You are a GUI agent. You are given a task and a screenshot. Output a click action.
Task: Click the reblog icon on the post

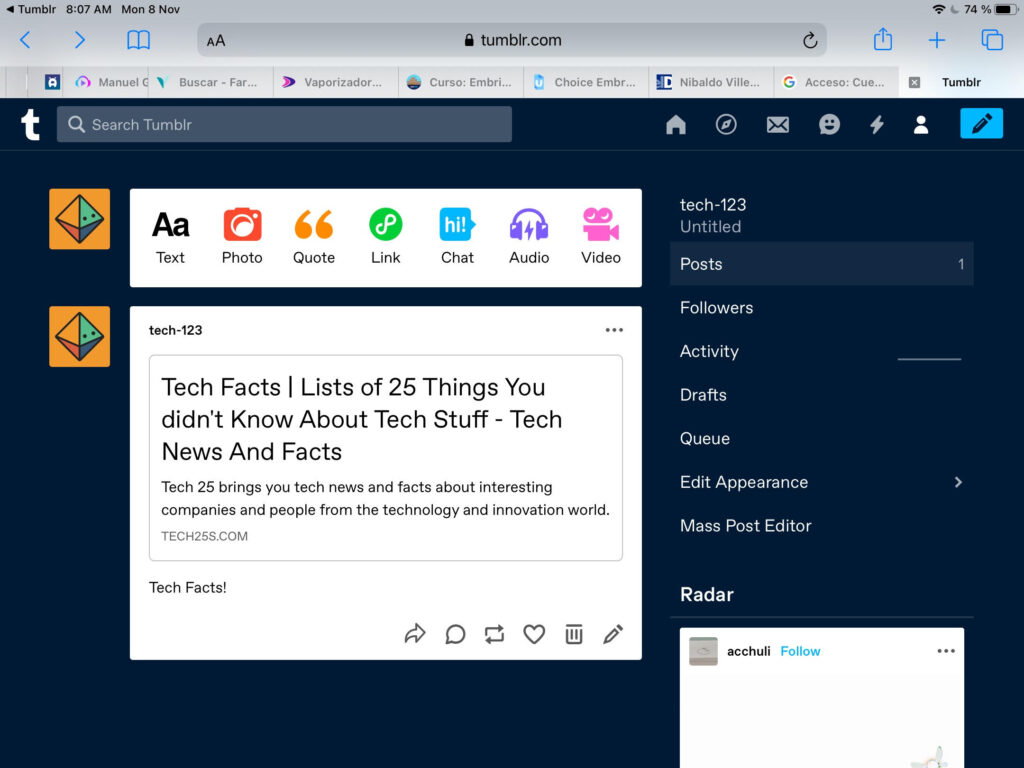(494, 634)
